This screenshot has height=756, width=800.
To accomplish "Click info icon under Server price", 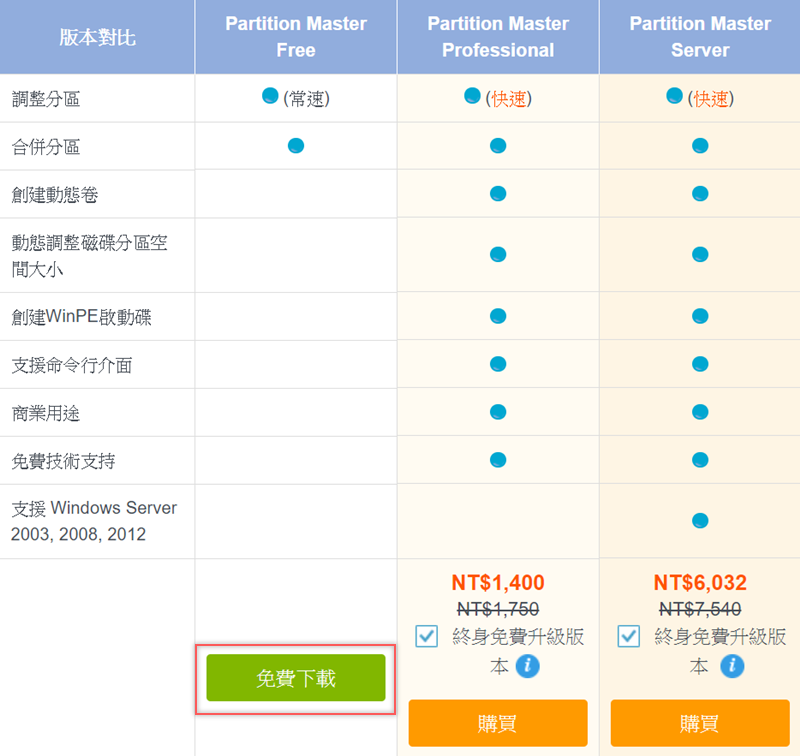I will tap(732, 666).
